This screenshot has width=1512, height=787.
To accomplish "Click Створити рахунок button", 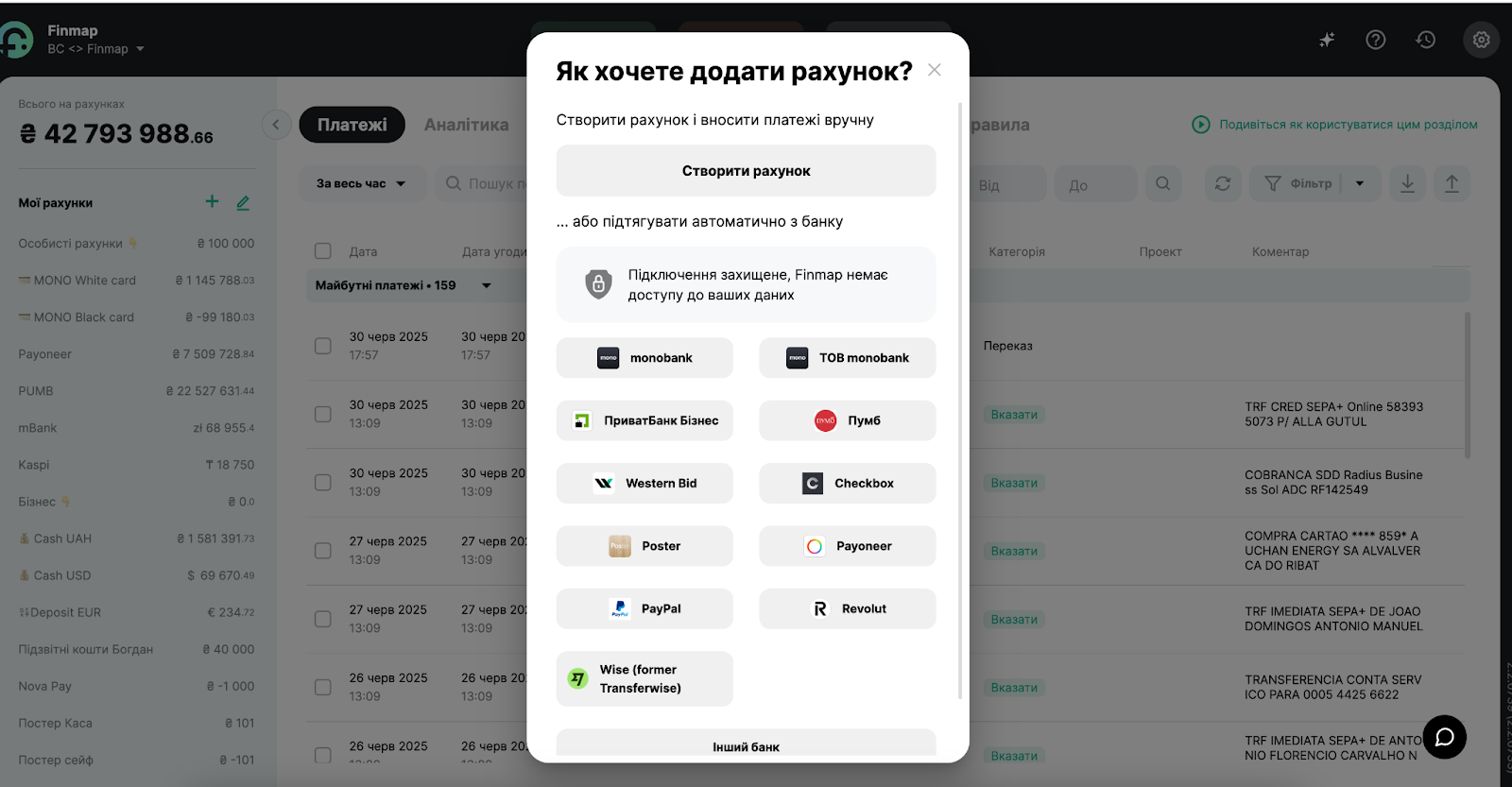I will point(746,171).
